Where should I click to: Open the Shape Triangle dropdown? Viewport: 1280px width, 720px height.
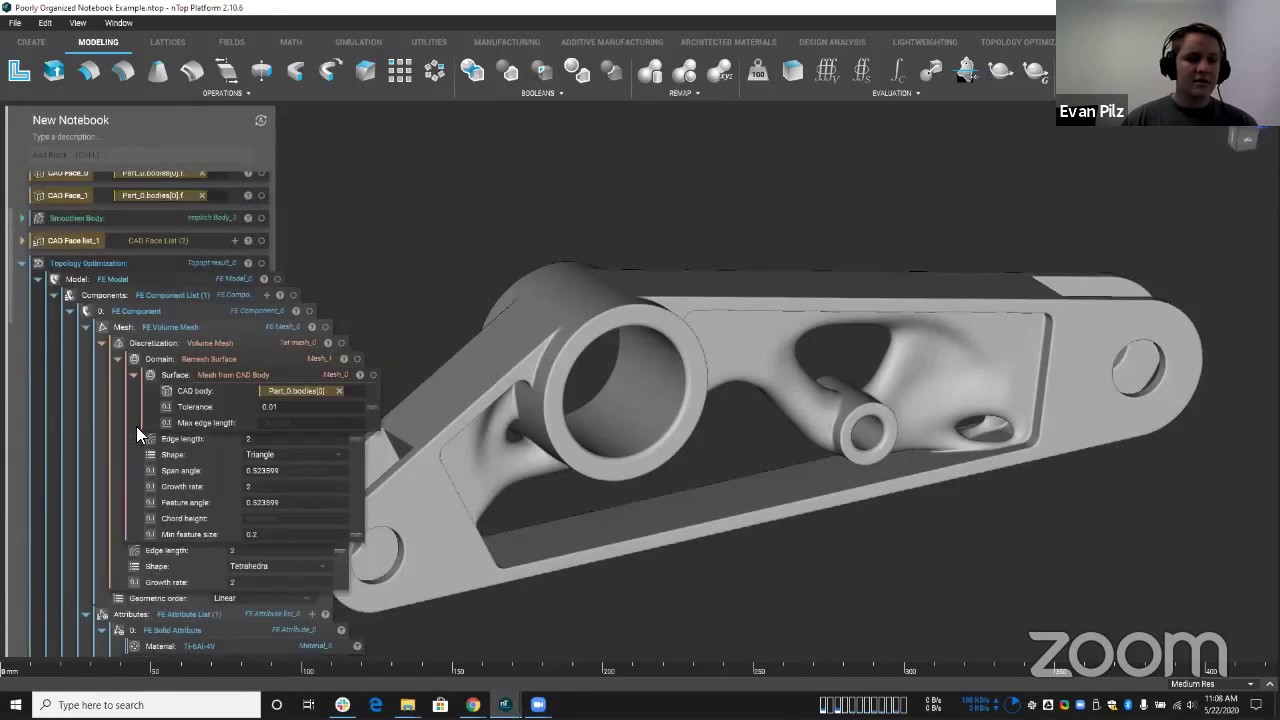pyautogui.click(x=295, y=455)
